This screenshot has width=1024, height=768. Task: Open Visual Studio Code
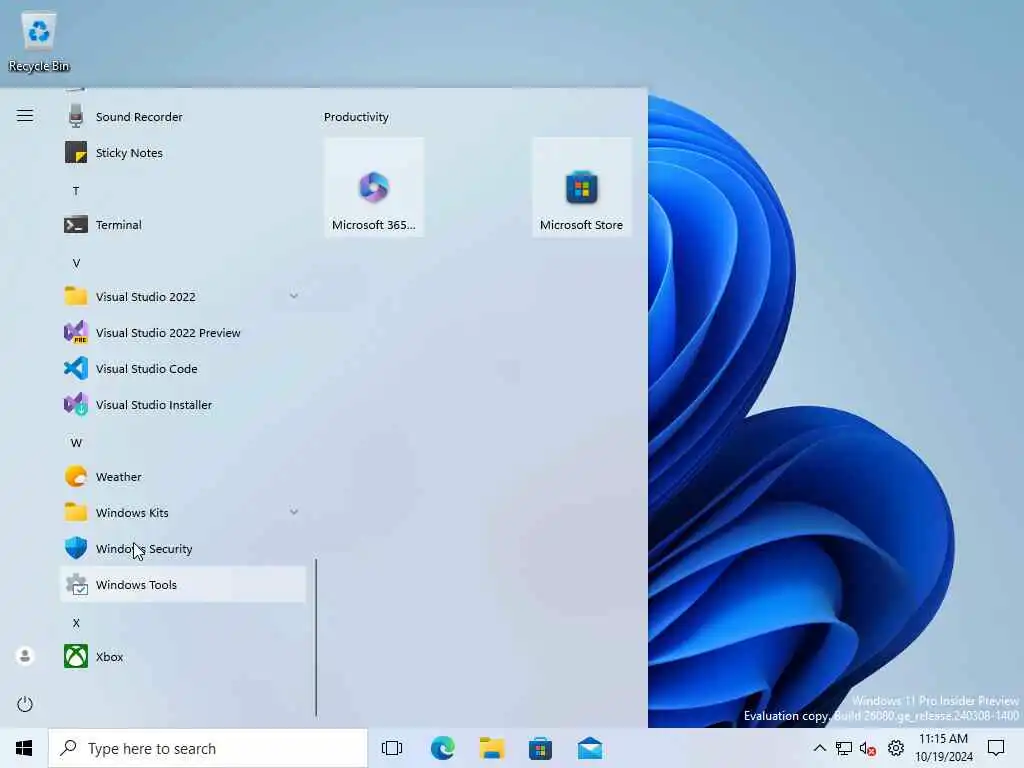183,368
